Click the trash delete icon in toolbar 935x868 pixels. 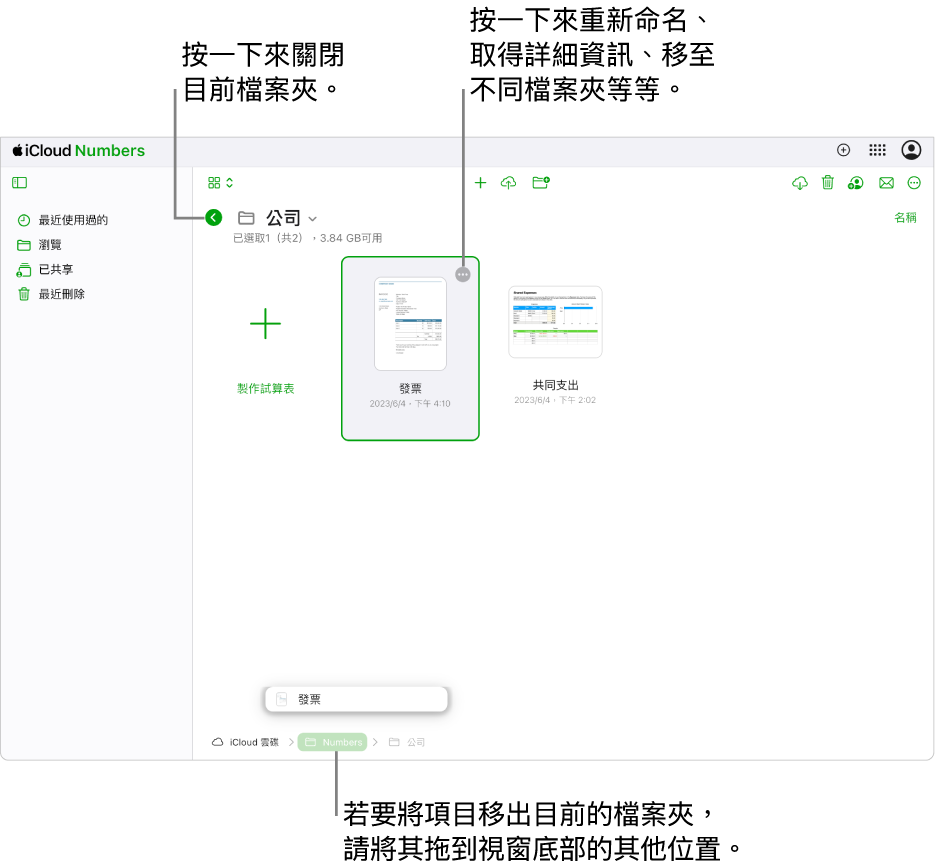[828, 182]
